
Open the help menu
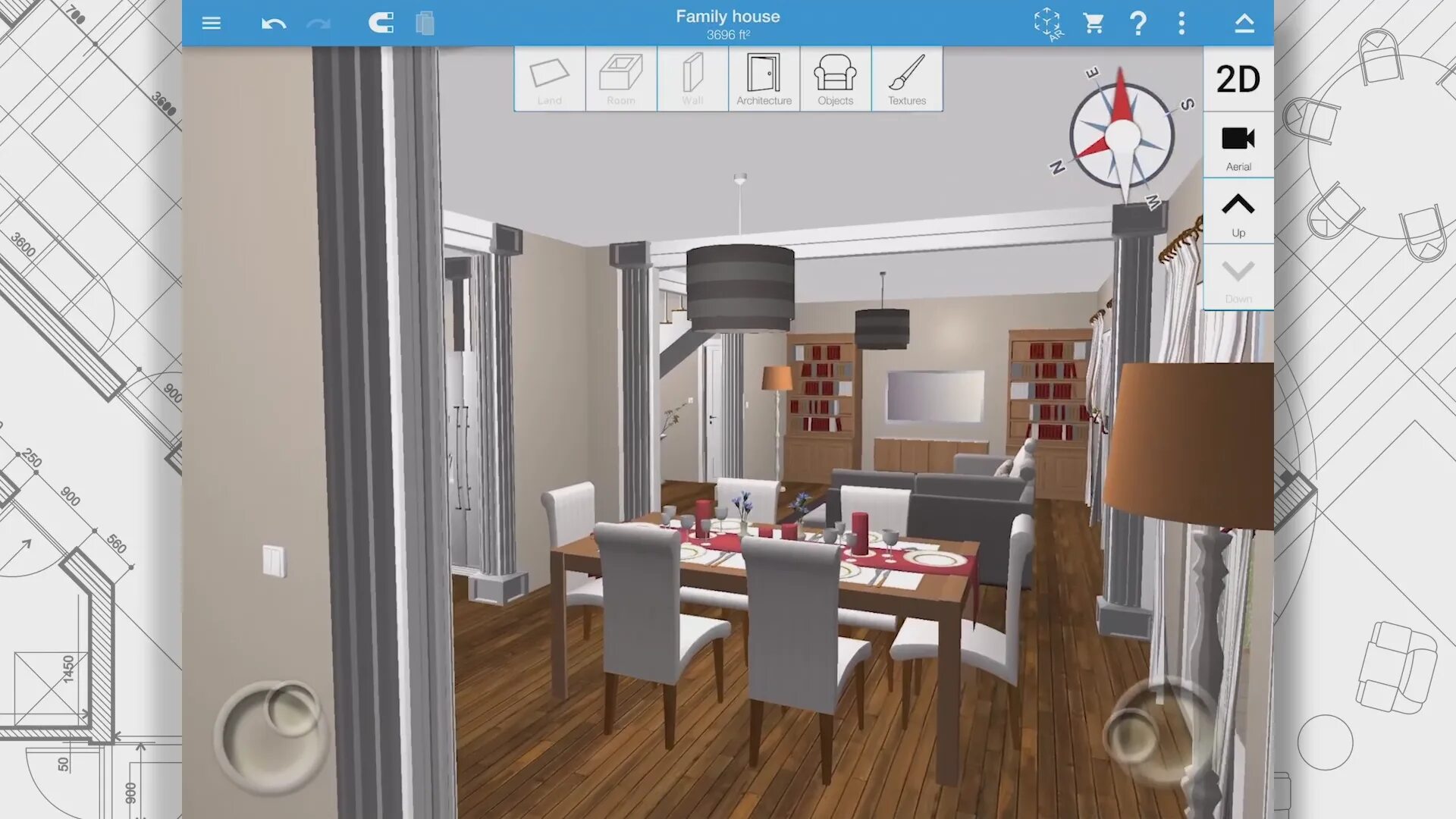(x=1139, y=22)
